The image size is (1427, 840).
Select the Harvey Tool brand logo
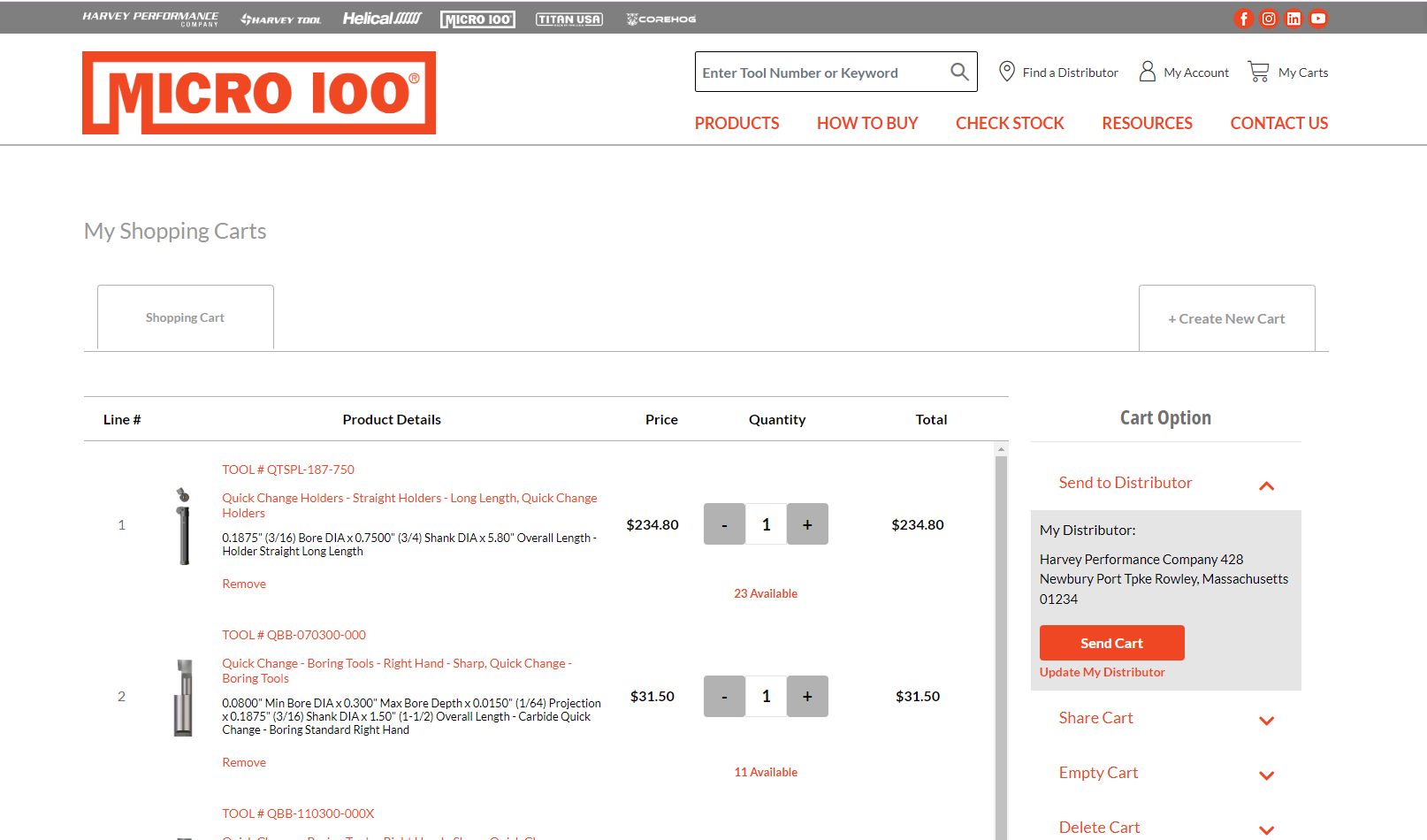coord(280,18)
